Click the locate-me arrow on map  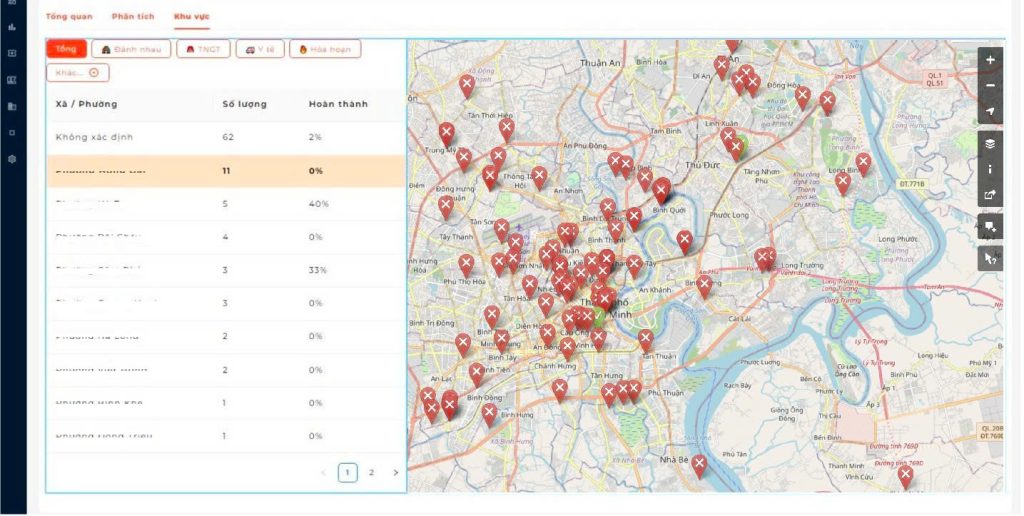(x=990, y=112)
